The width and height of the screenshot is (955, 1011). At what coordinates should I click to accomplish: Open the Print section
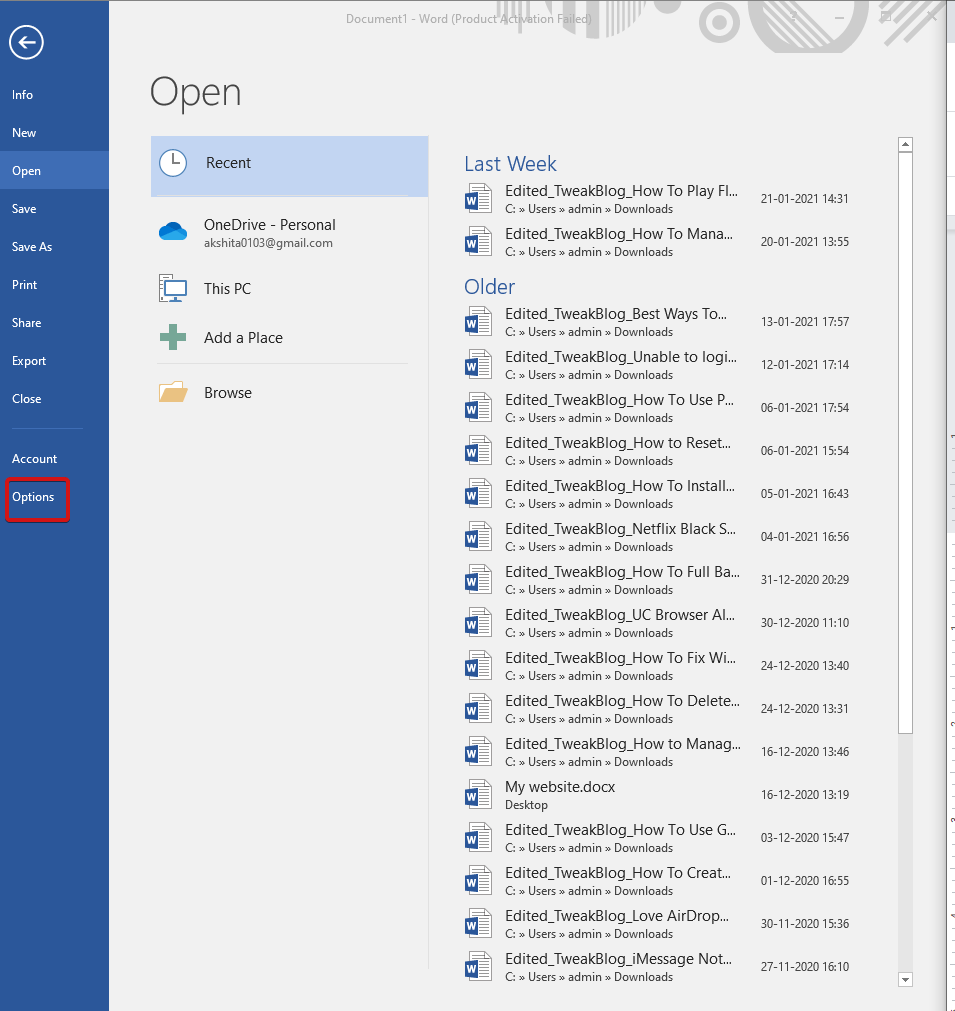click(25, 285)
